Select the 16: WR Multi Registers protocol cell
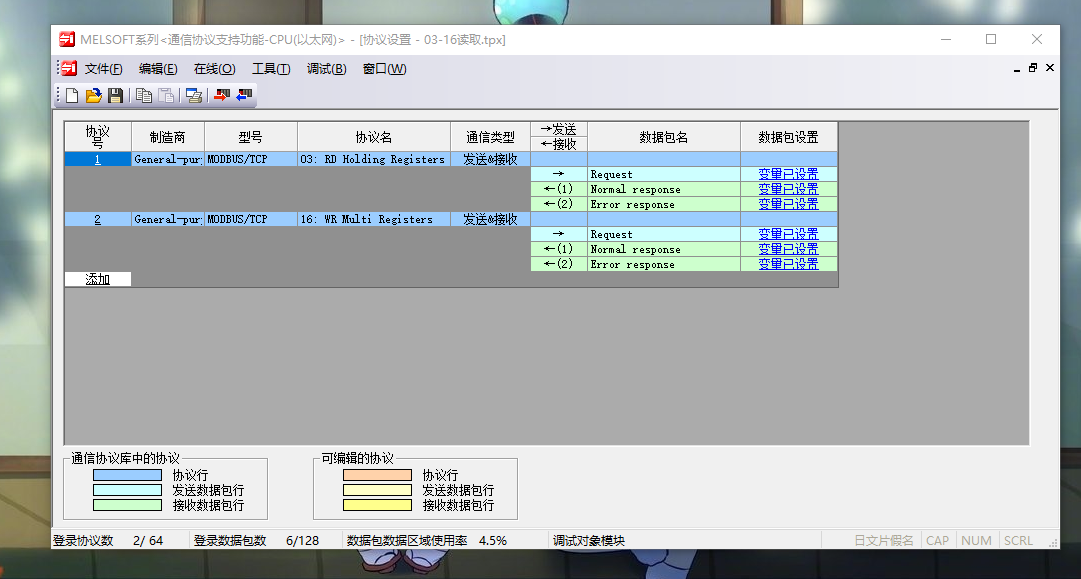 coord(373,219)
